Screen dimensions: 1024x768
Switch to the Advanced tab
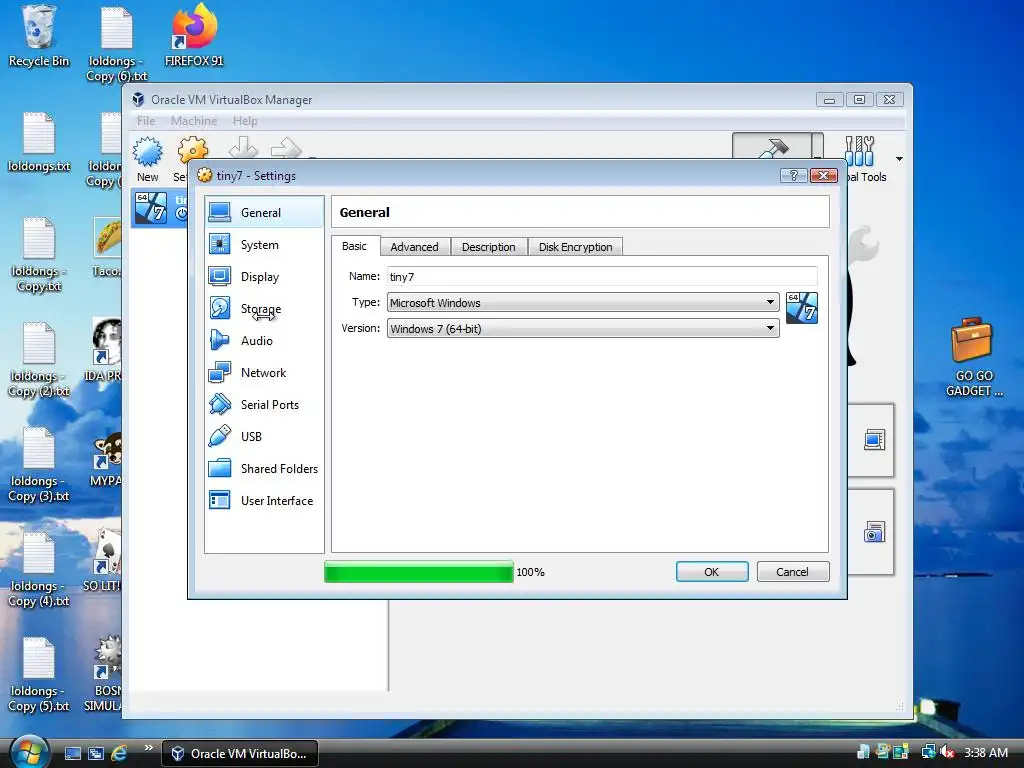pyautogui.click(x=414, y=247)
